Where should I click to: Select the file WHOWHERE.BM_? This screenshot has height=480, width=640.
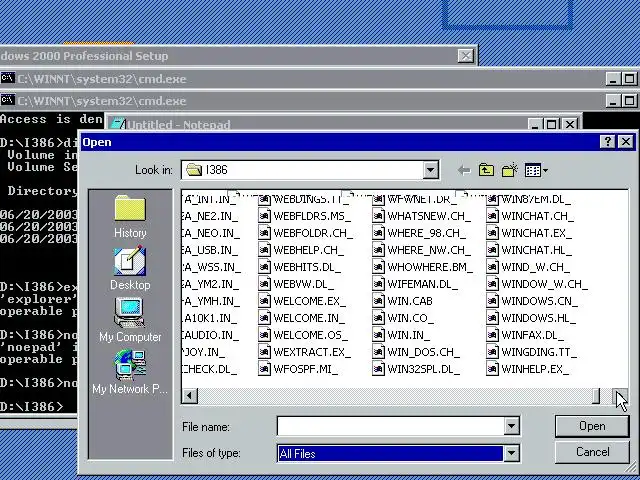[423, 267]
